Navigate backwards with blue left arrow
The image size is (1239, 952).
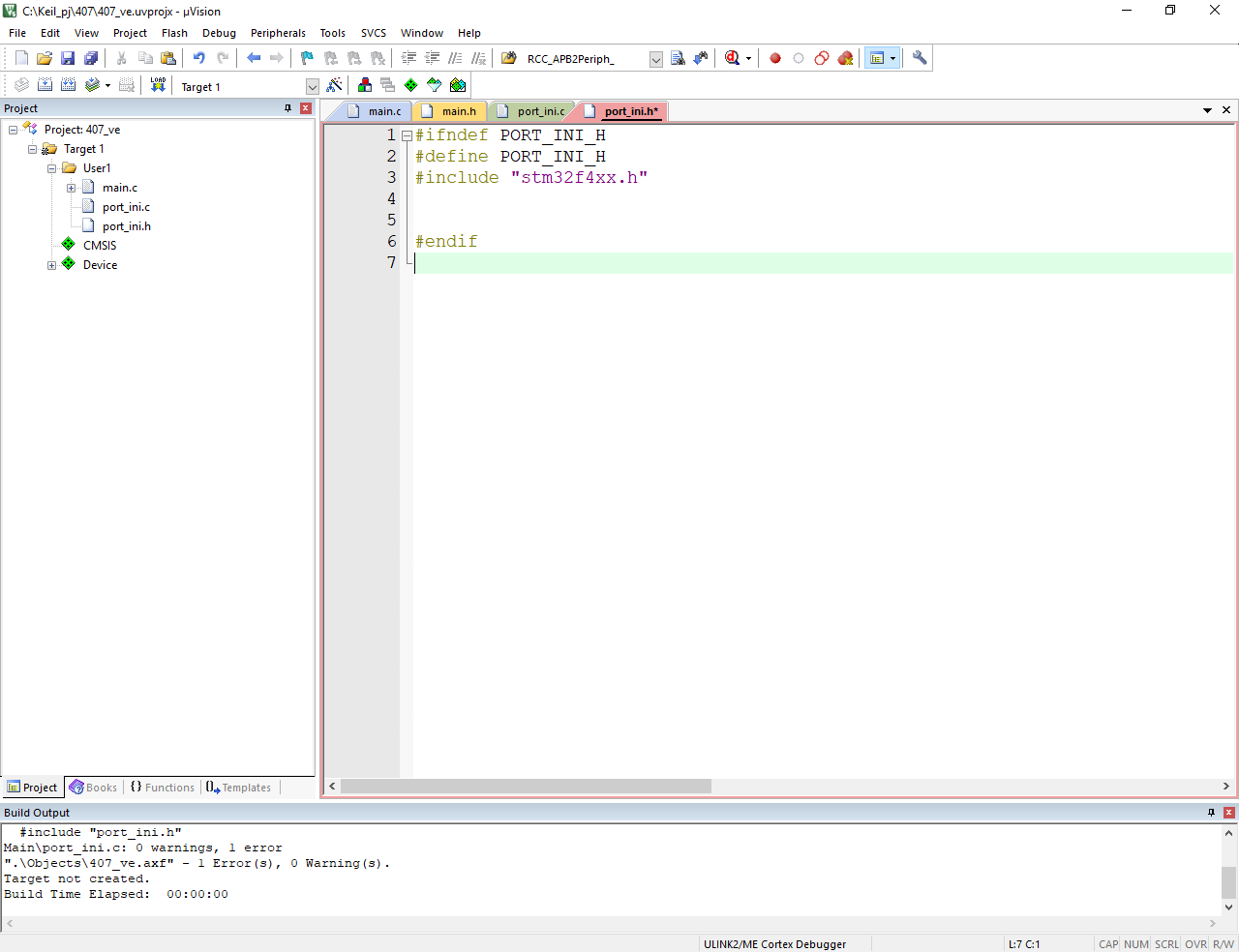point(254,58)
